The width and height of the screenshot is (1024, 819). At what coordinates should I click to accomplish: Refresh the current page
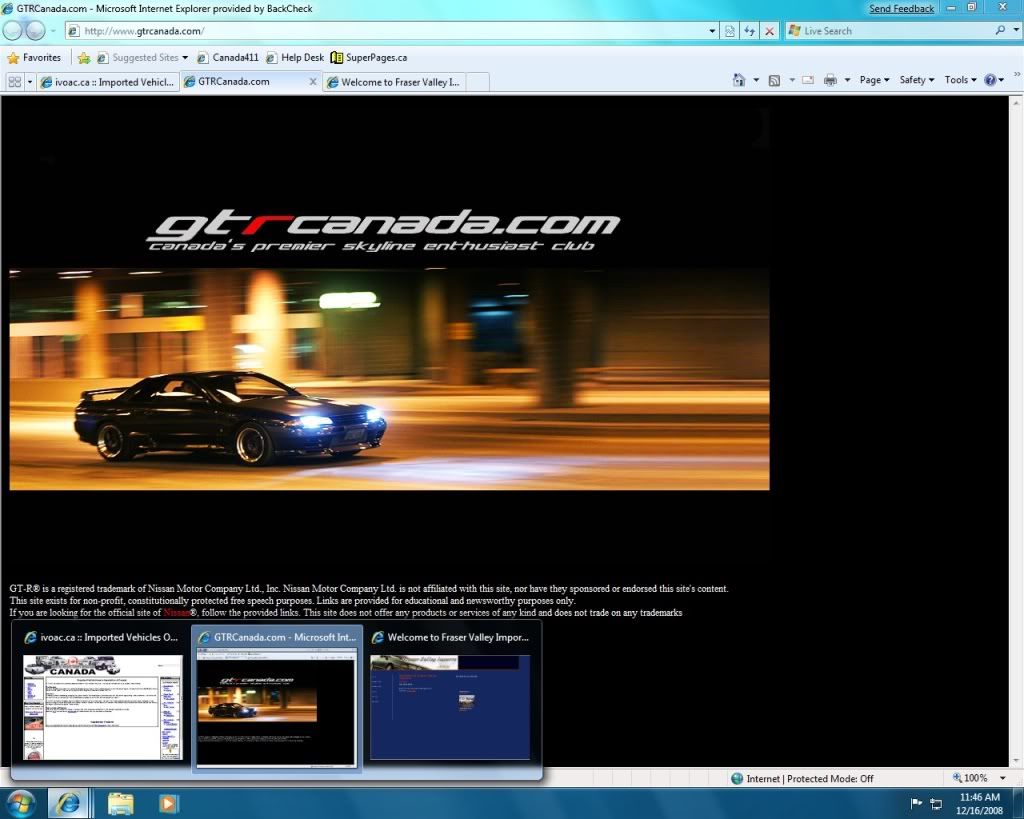pyautogui.click(x=749, y=31)
